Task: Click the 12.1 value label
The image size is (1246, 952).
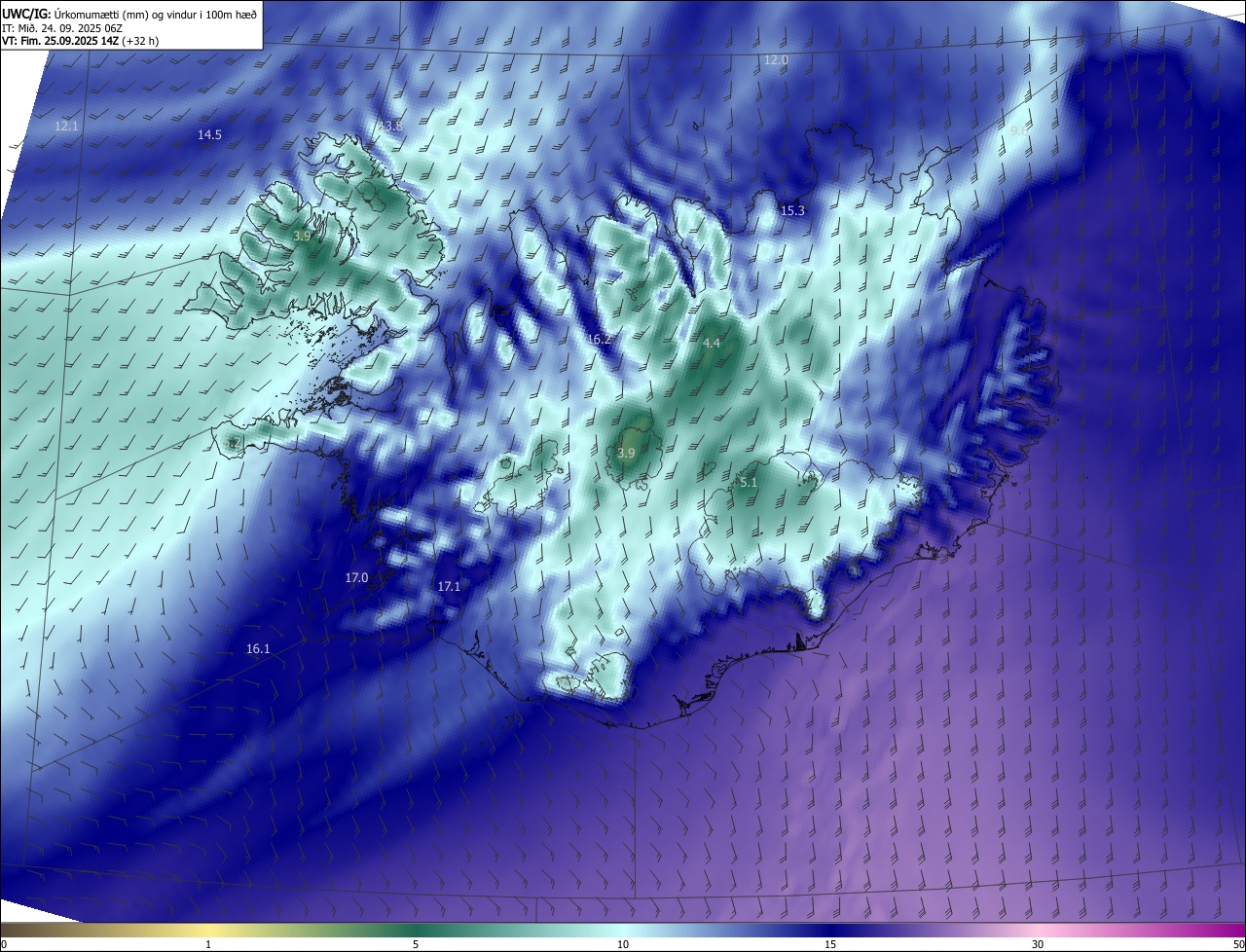Action: click(66, 127)
